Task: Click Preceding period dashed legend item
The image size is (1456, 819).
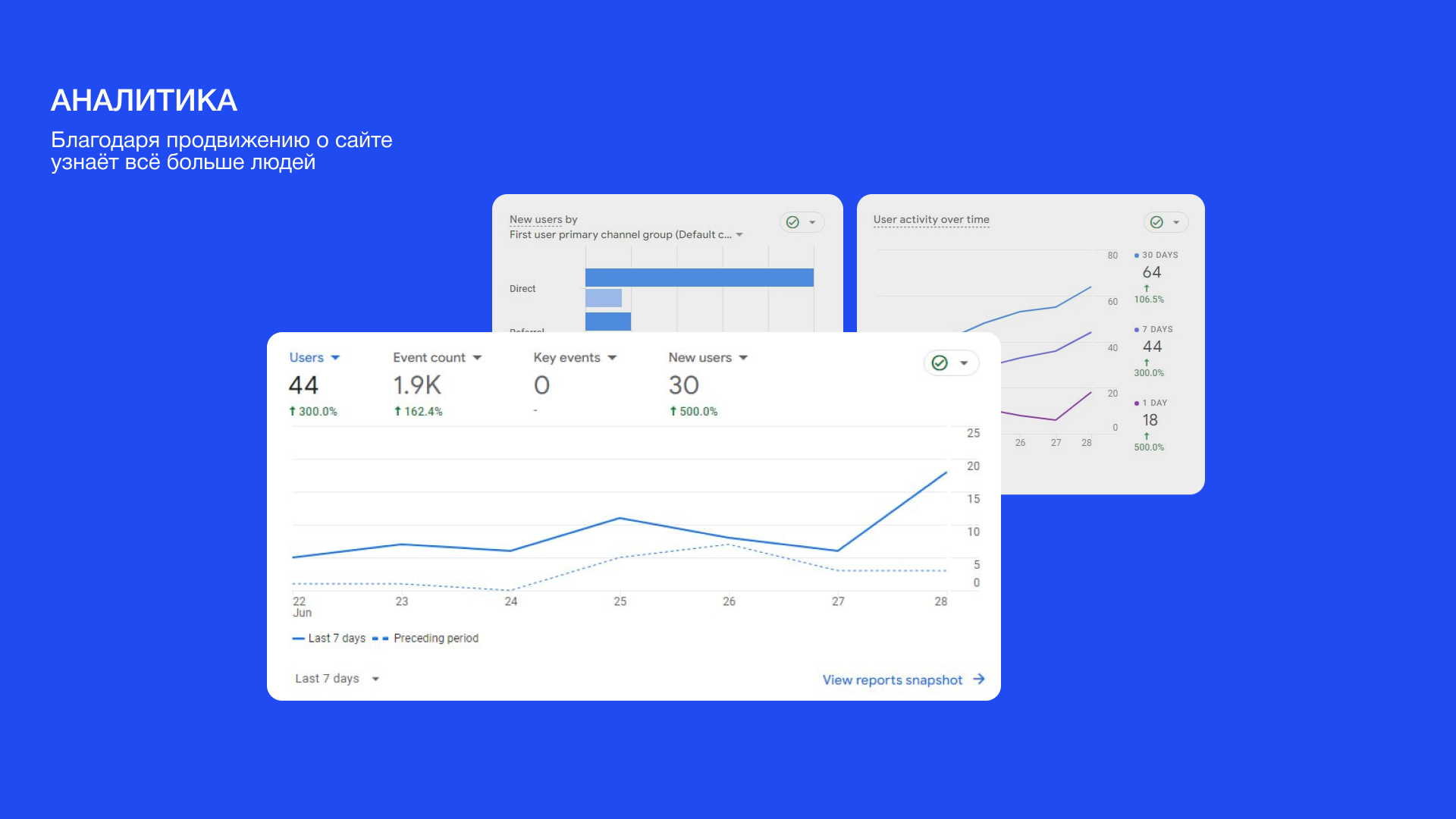Action: tap(426, 639)
